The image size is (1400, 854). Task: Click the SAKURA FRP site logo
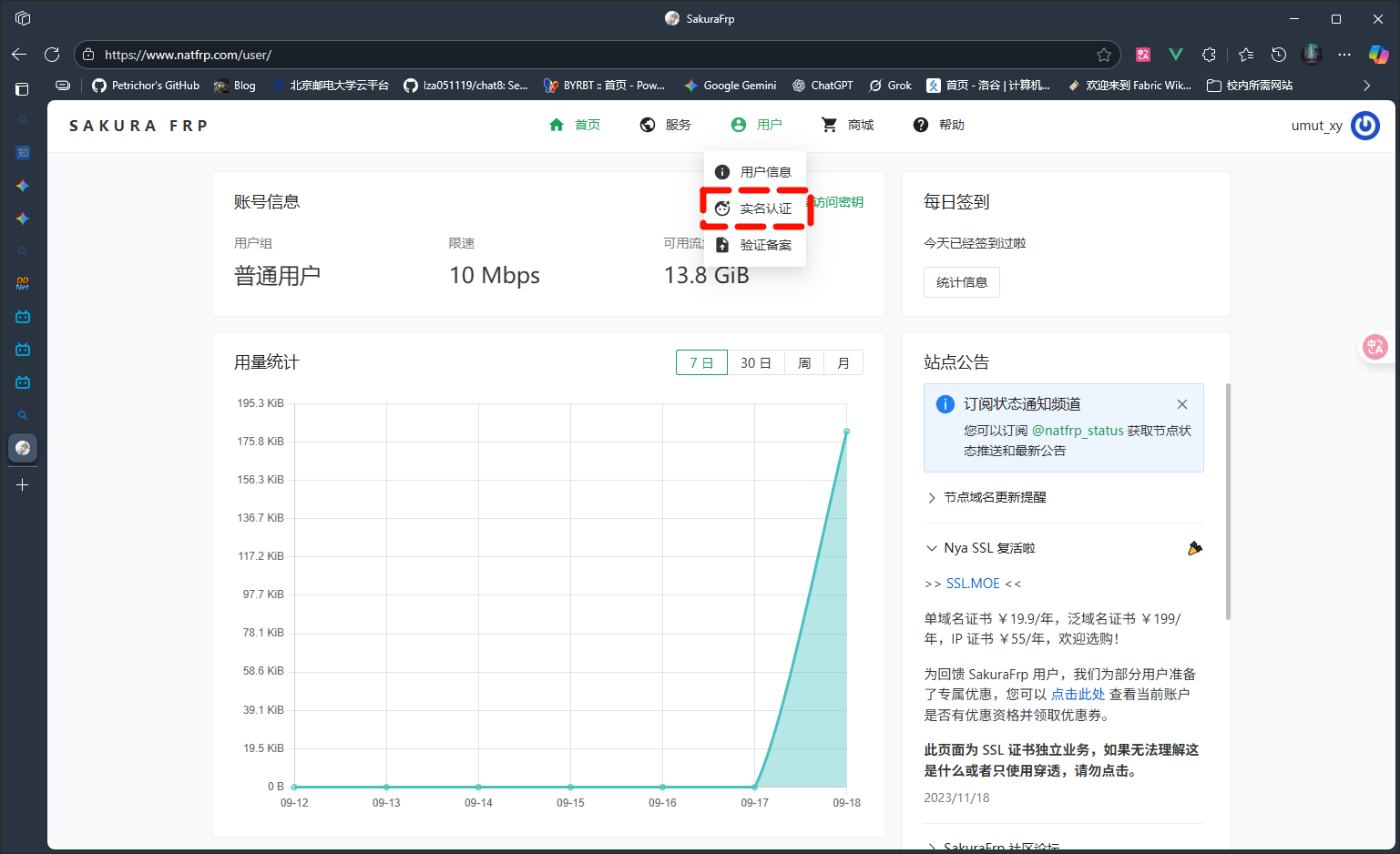[138, 126]
